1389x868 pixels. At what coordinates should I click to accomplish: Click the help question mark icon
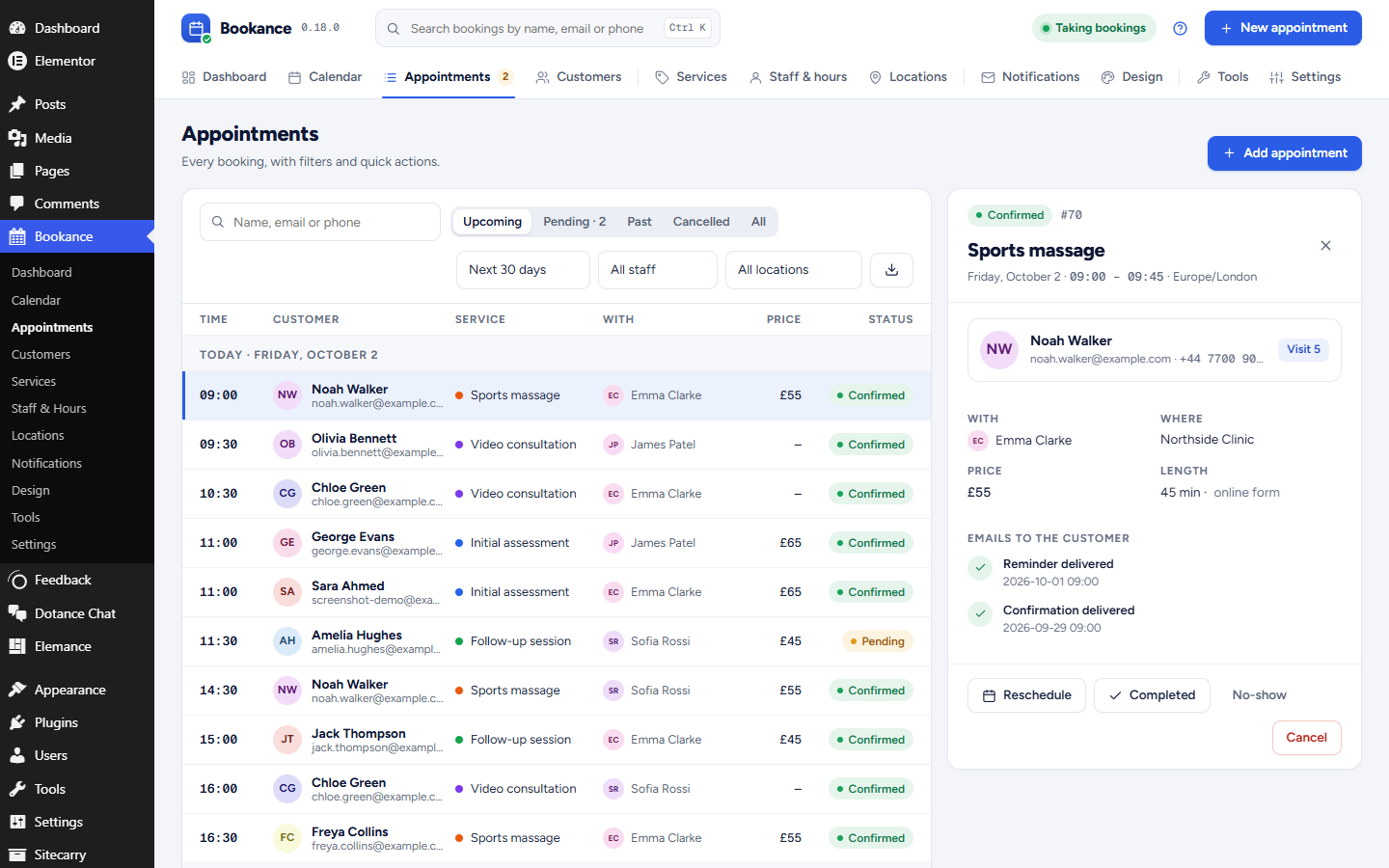click(x=1180, y=28)
